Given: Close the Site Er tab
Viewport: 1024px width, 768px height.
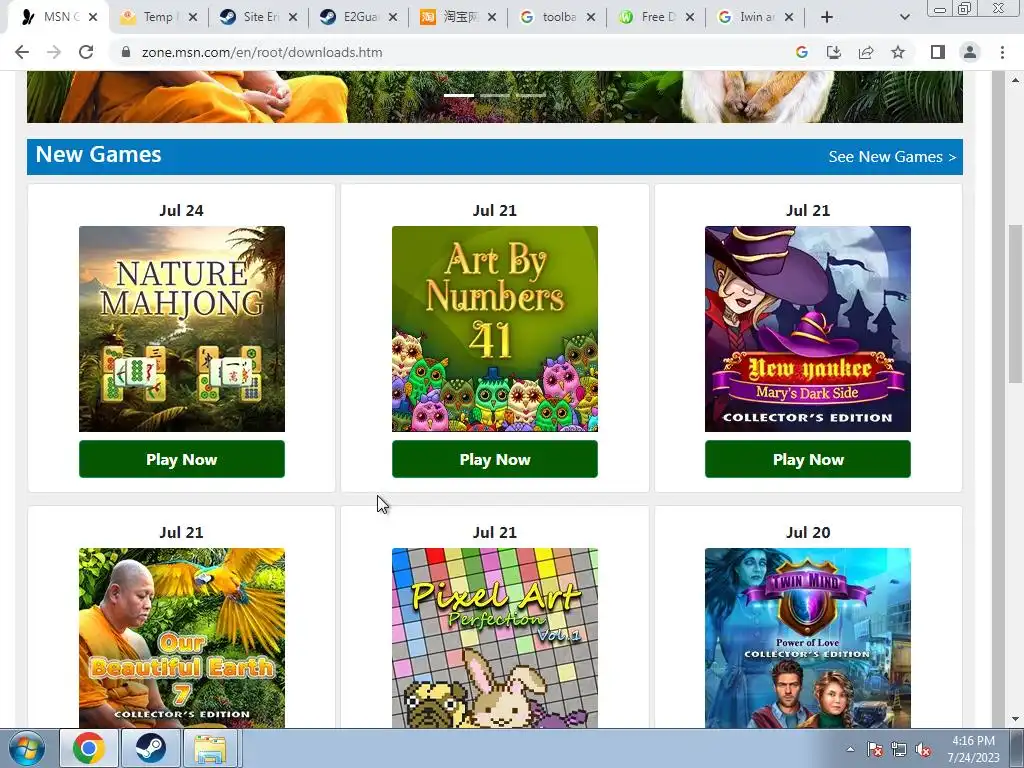Looking at the screenshot, I should tap(293, 17).
